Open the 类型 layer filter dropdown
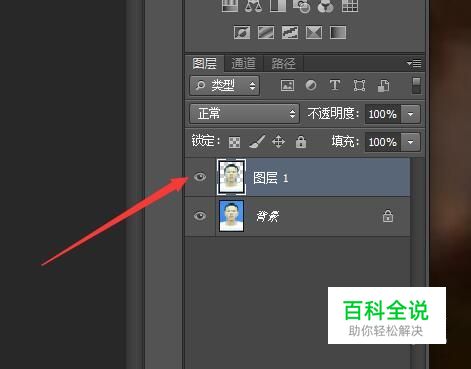 [225, 86]
